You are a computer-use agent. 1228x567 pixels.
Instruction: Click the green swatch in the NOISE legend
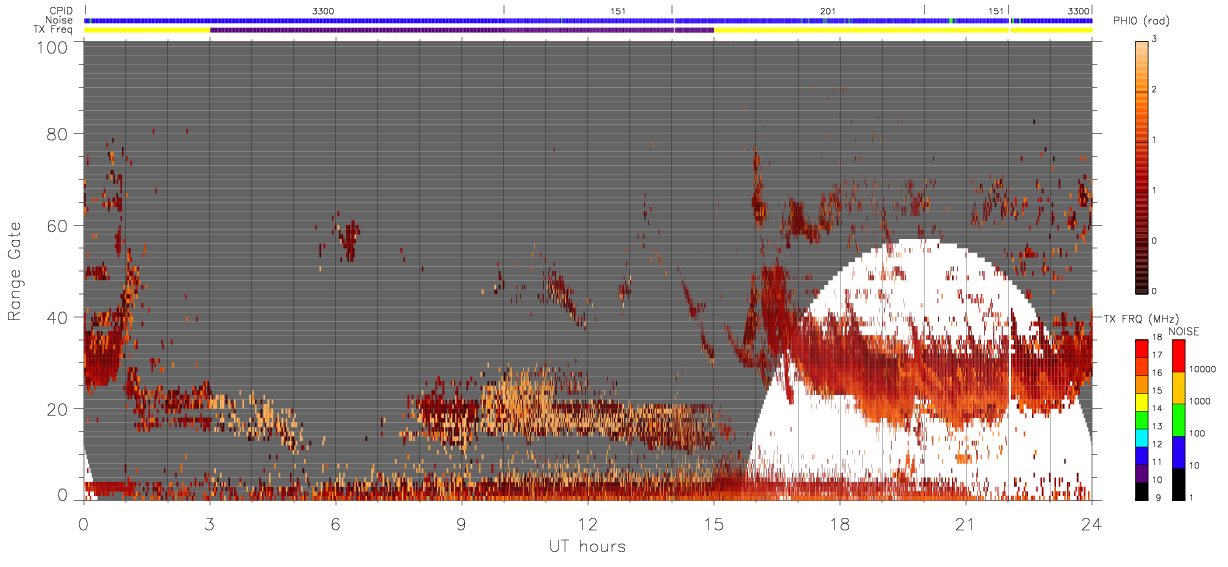[x=1179, y=420]
